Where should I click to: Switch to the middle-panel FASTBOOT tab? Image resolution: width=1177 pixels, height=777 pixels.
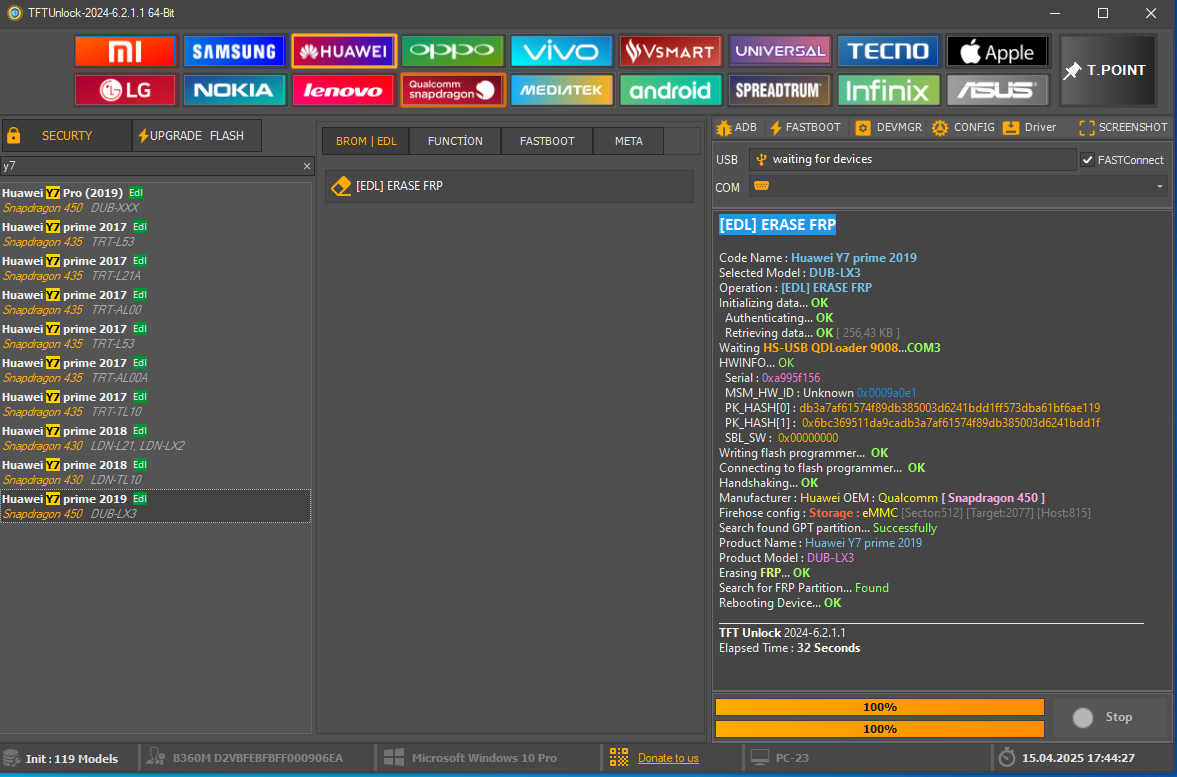pyautogui.click(x=546, y=141)
